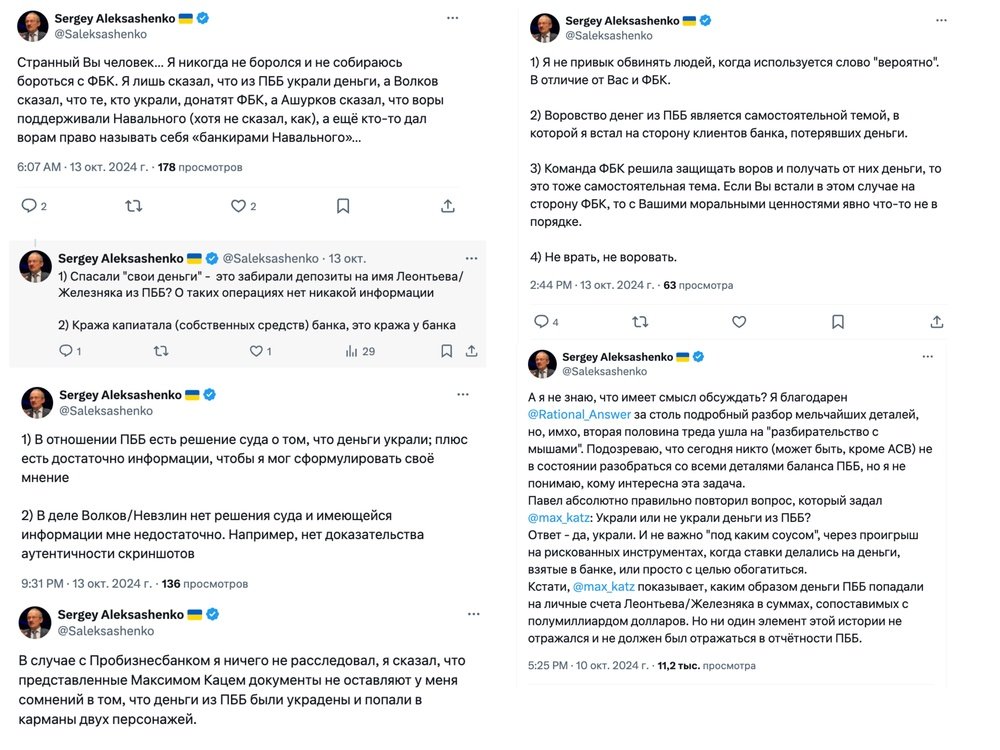Retweet the "Странный Вы человек" tweet

pyautogui.click(x=133, y=206)
